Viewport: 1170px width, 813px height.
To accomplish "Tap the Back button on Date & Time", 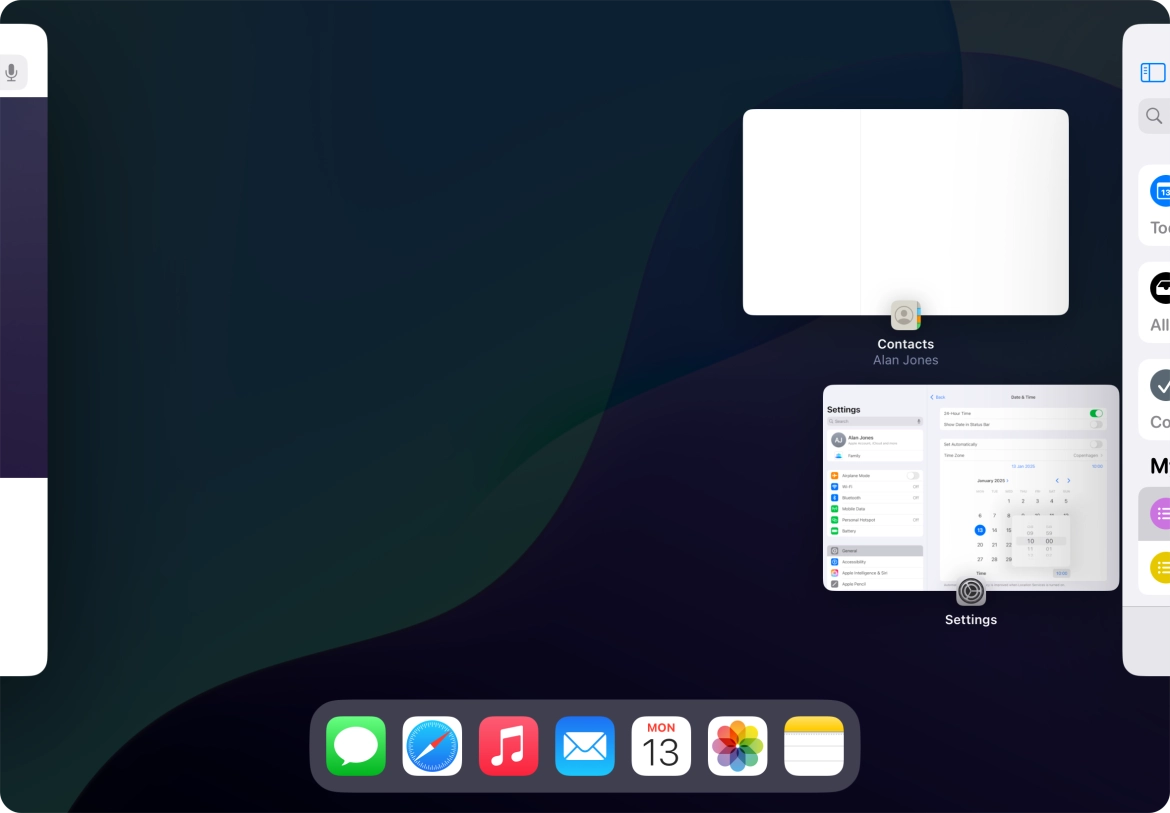I will click(x=938, y=397).
